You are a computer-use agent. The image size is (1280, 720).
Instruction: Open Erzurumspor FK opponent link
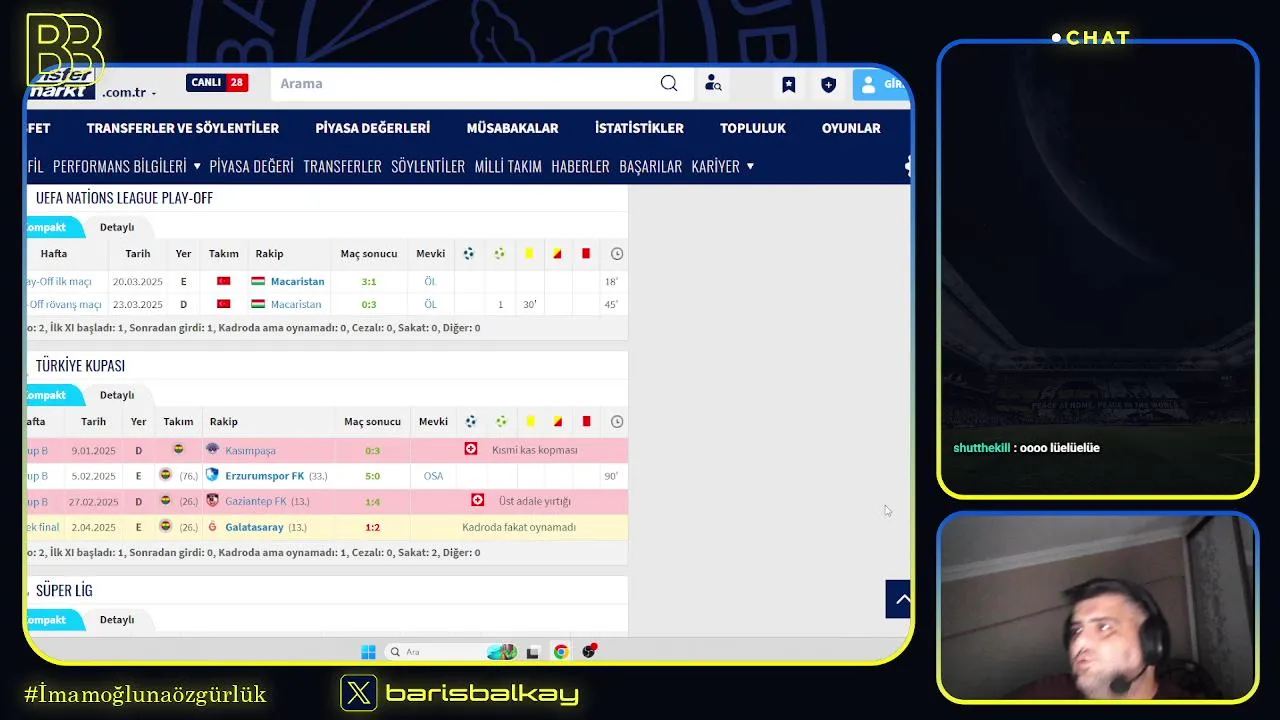tap(264, 476)
